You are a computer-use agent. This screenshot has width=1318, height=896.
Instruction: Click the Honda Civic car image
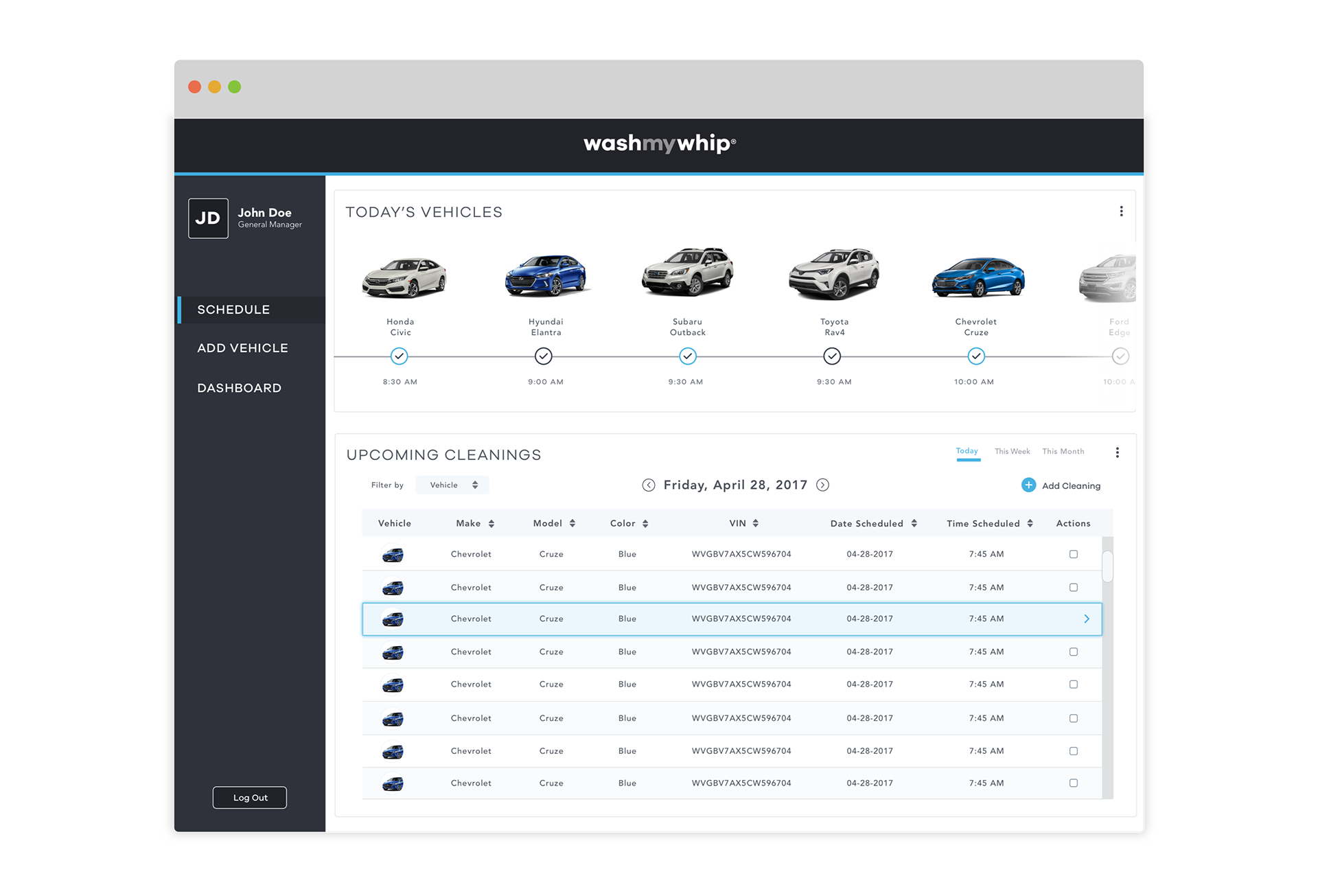pos(404,277)
